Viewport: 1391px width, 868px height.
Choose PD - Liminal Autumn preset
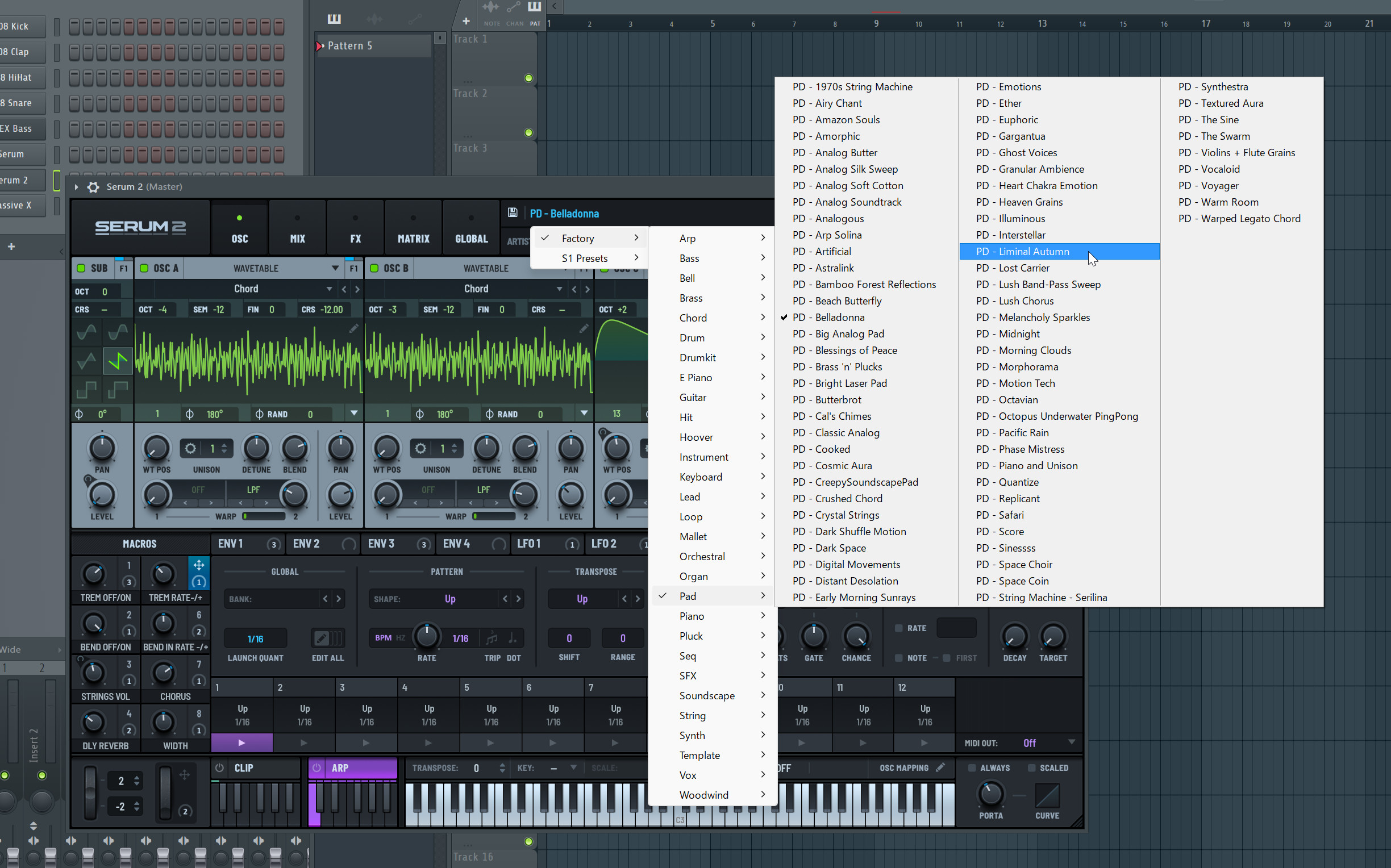[x=1059, y=252]
